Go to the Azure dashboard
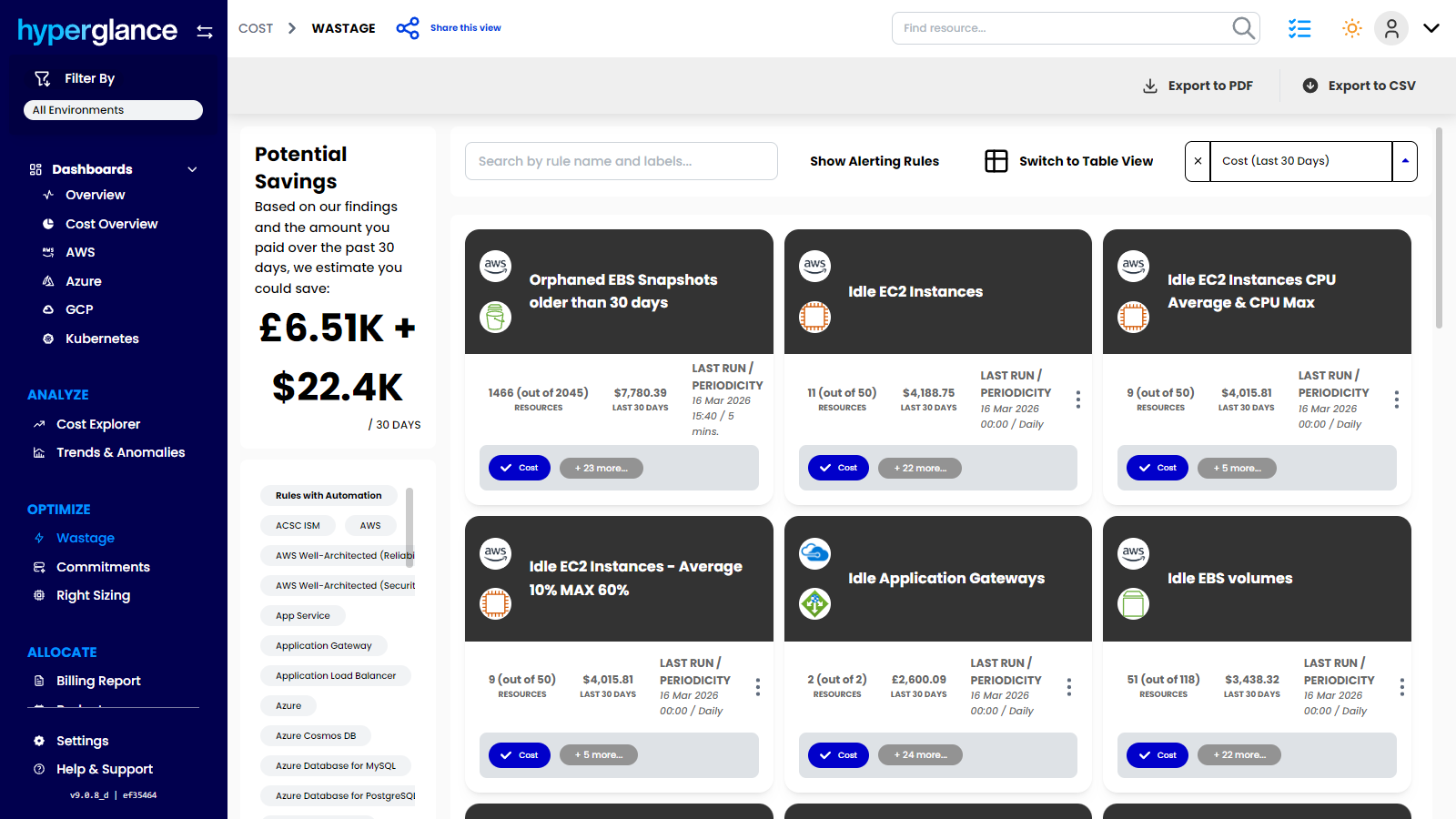The image size is (1456, 819). click(x=83, y=281)
